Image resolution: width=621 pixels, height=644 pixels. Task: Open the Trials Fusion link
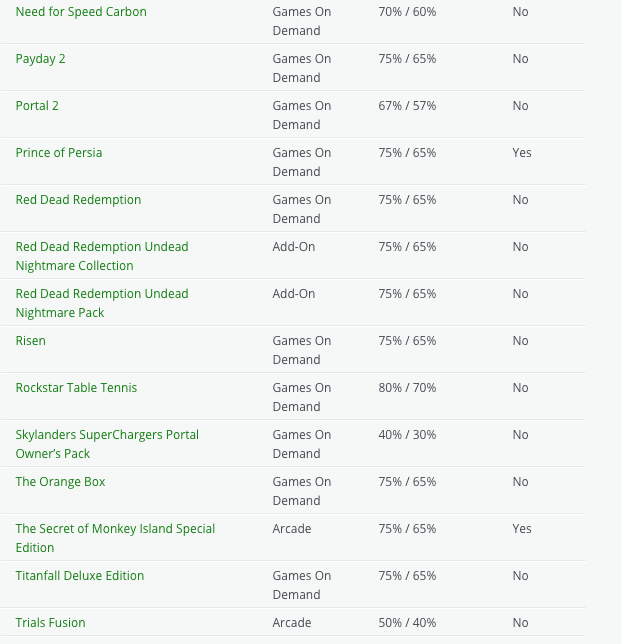click(50, 623)
